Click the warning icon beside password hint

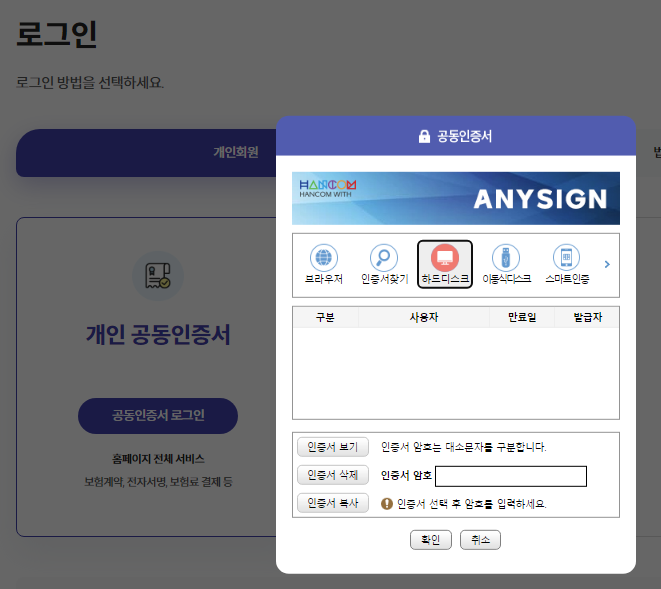pyautogui.click(x=387, y=504)
